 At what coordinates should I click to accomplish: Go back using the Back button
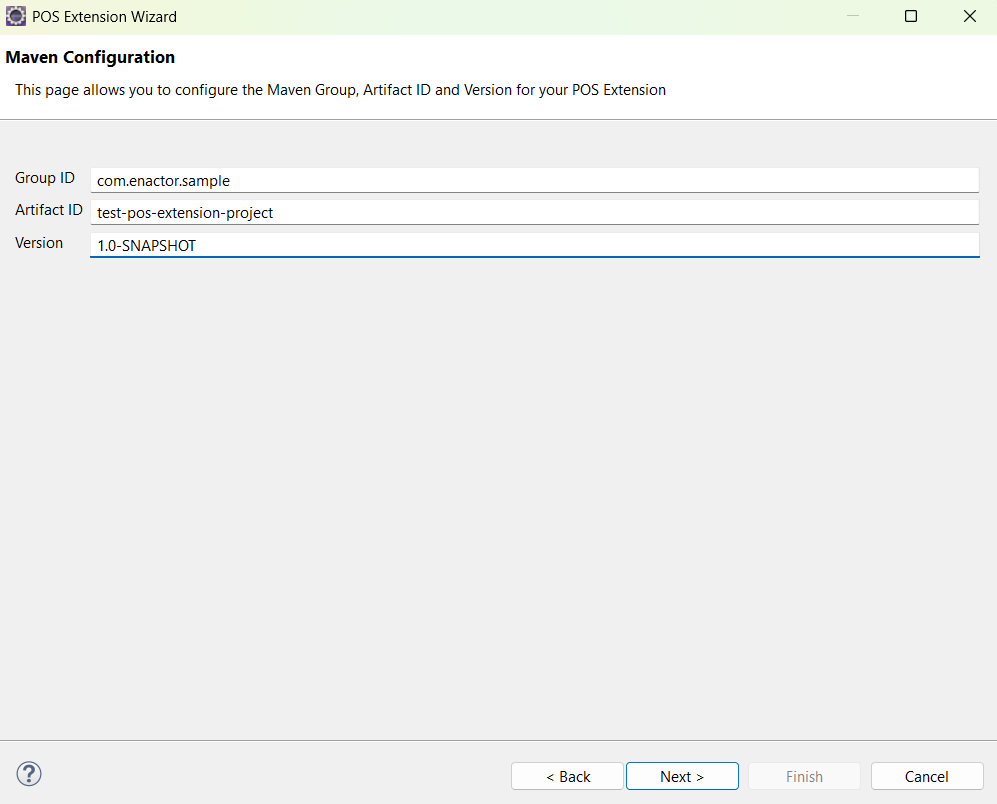click(x=567, y=776)
